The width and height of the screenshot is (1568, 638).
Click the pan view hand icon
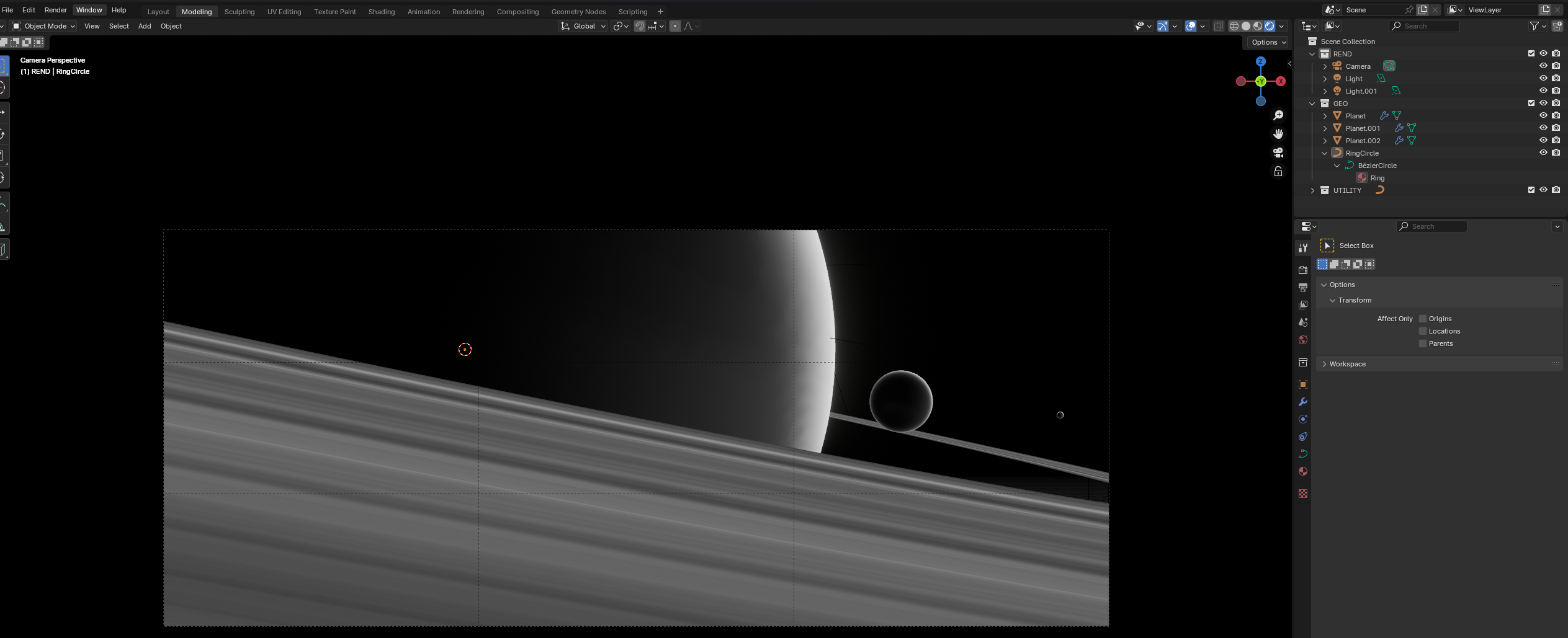click(x=1278, y=134)
